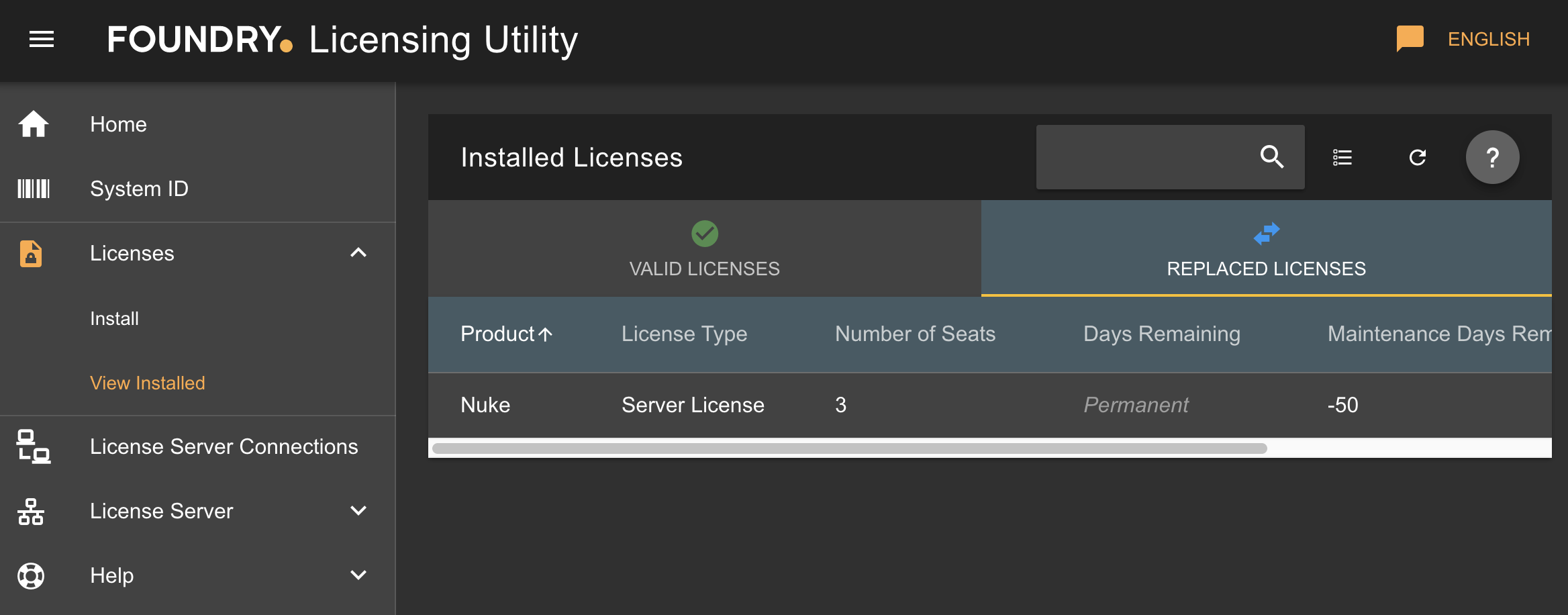Click the blue swap arrows icon
Viewport: 1568px width, 615px height.
tap(1267, 234)
